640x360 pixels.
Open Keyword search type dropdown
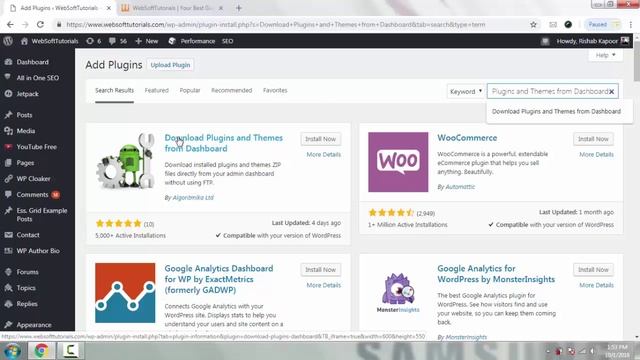coord(466,91)
